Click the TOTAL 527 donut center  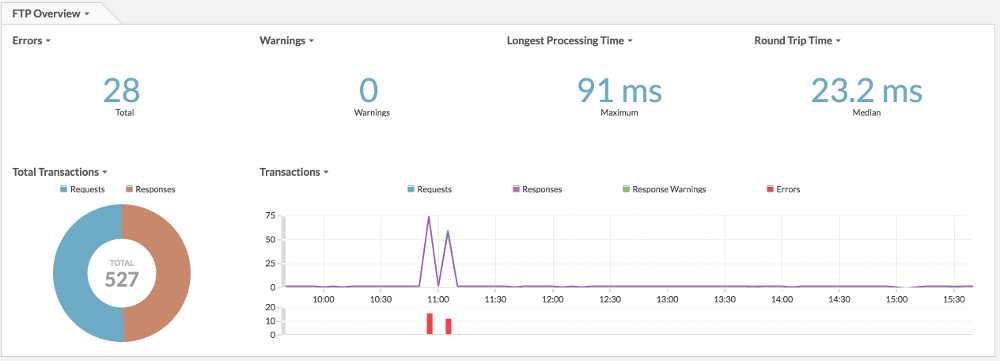point(122,273)
